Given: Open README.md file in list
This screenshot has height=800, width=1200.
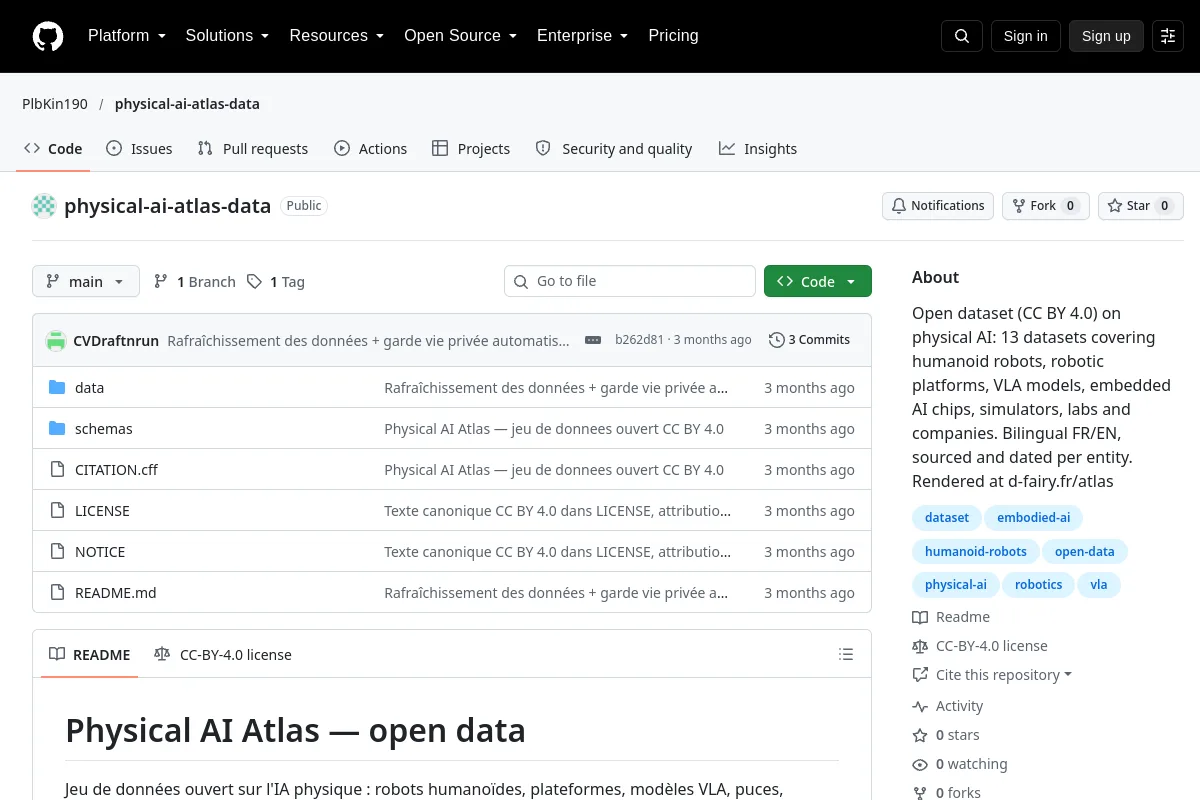Looking at the screenshot, I should click(116, 593).
